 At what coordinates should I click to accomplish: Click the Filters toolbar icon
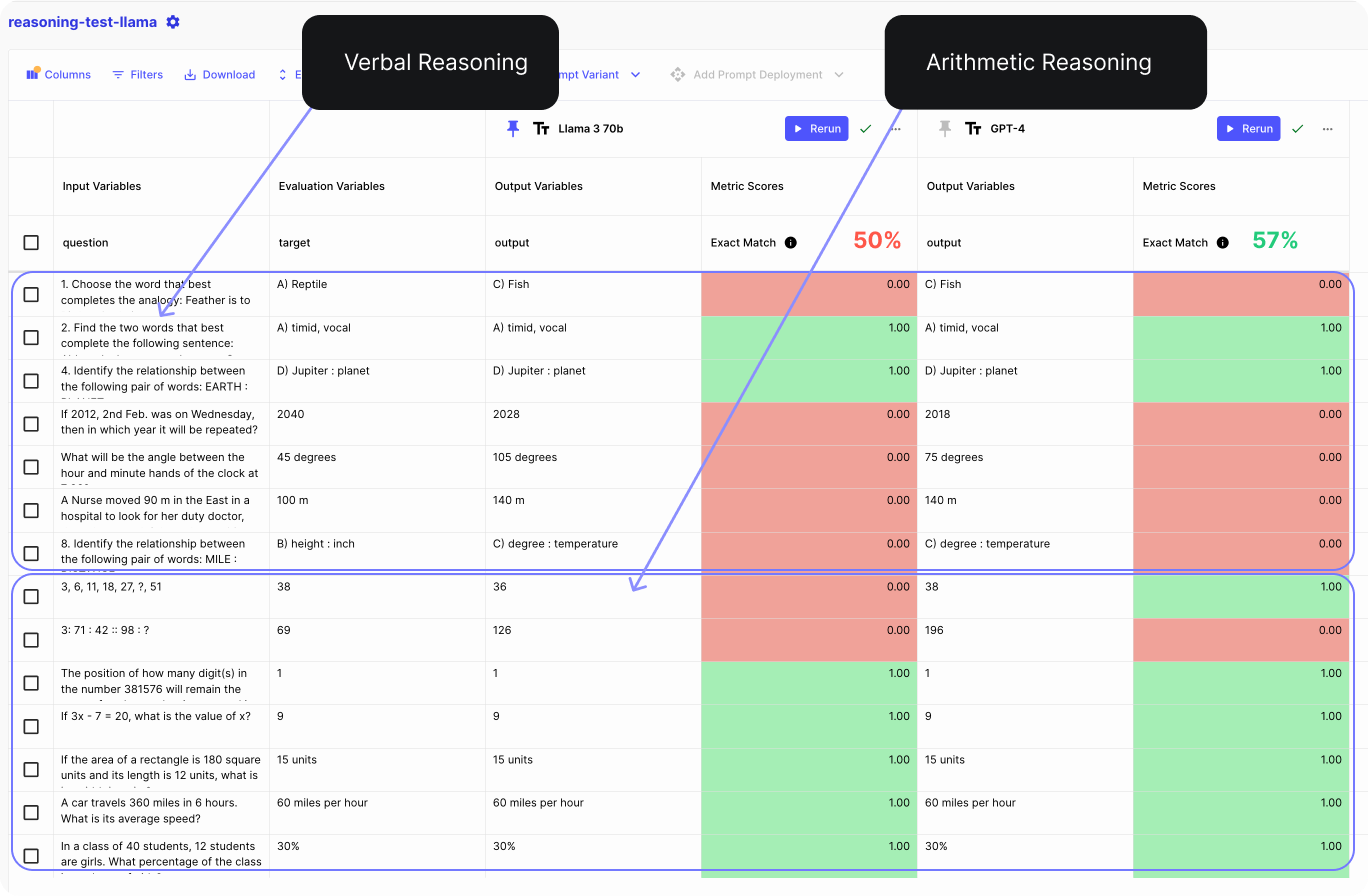[118, 75]
